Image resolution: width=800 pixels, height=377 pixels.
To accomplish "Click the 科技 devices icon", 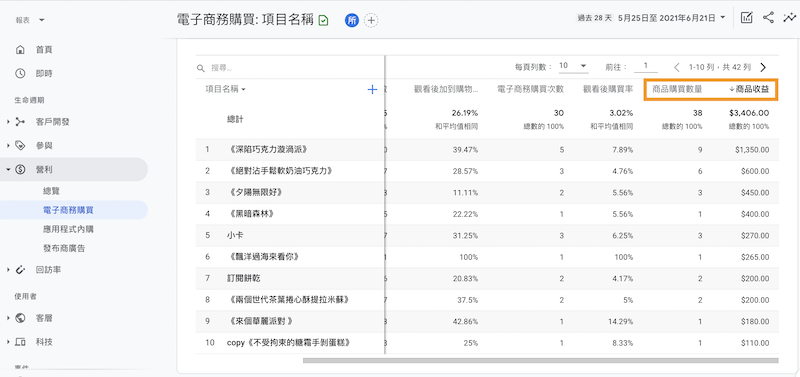I will point(20,342).
